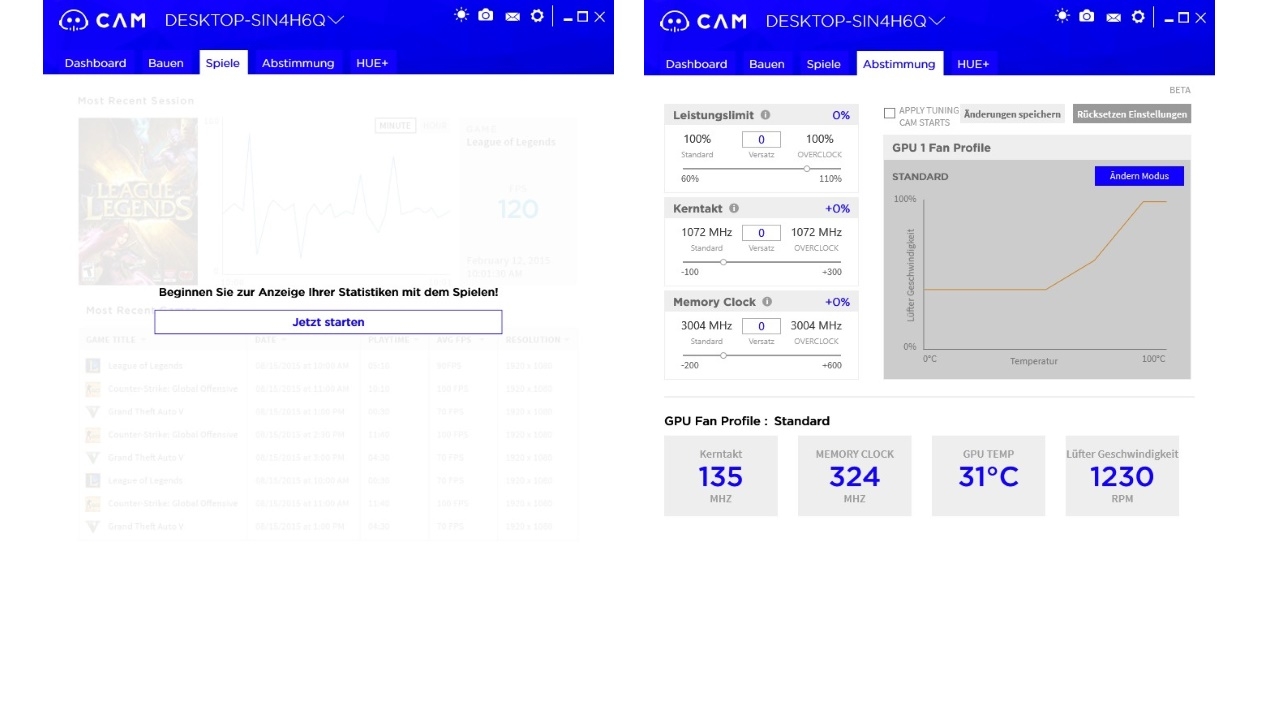The height and width of the screenshot is (720, 1280).
Task: Switch to Dashboard tab in Spiele window
Action: [x=96, y=63]
